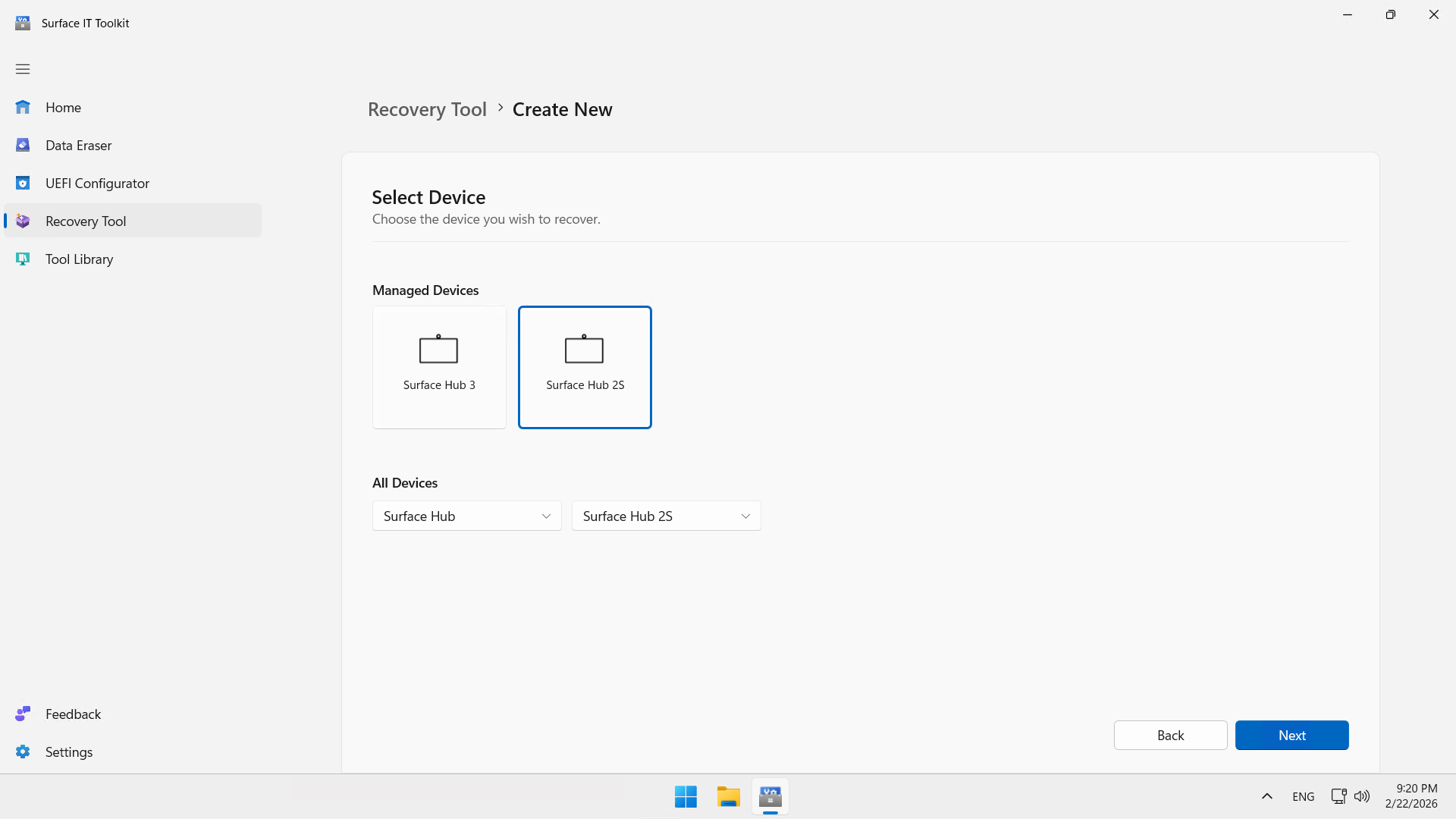Click the Home icon in sidebar
This screenshot has width=1456, height=819.
pyautogui.click(x=23, y=108)
